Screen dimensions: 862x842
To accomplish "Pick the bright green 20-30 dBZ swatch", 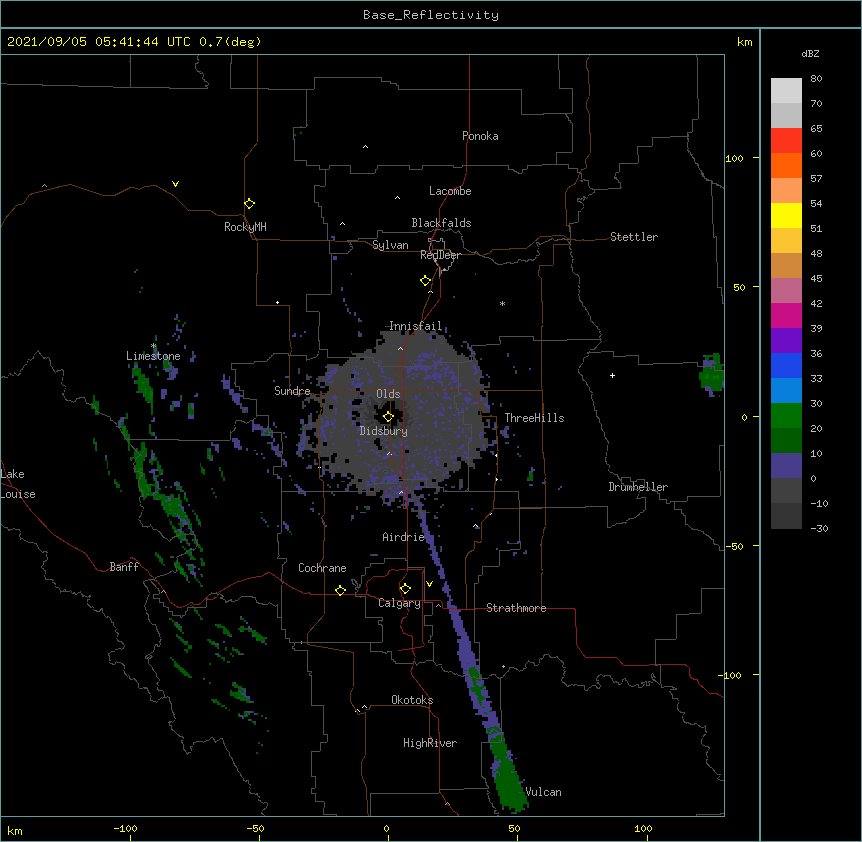I will [786, 416].
